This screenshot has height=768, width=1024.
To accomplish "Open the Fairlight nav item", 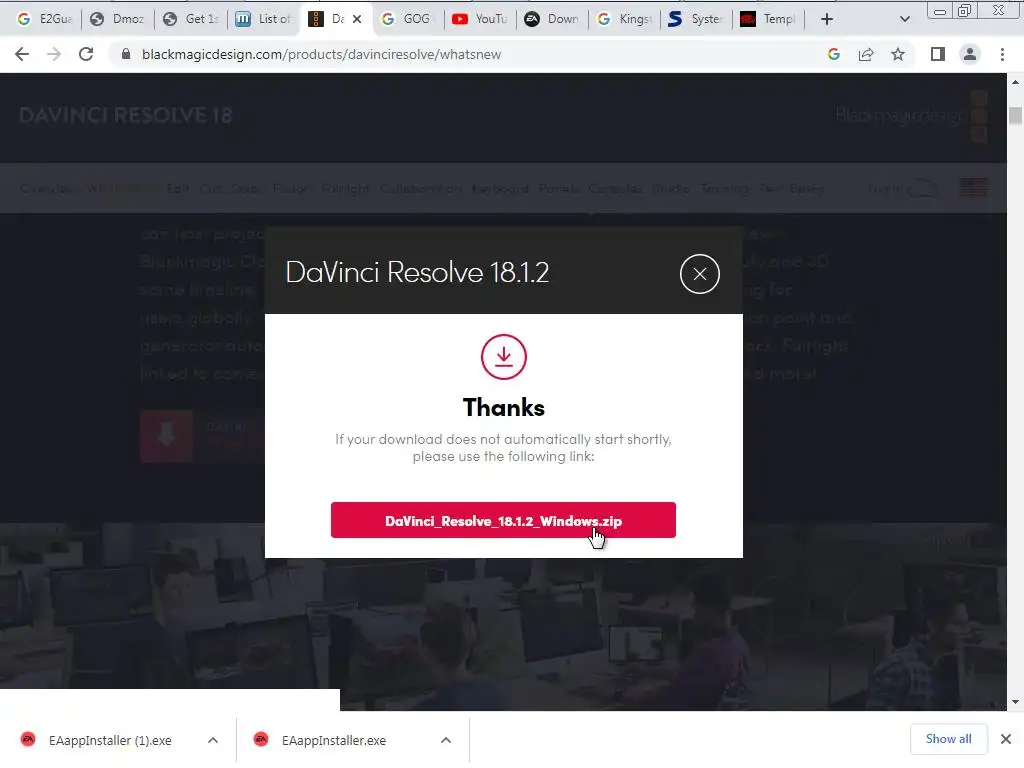I will point(345,189).
